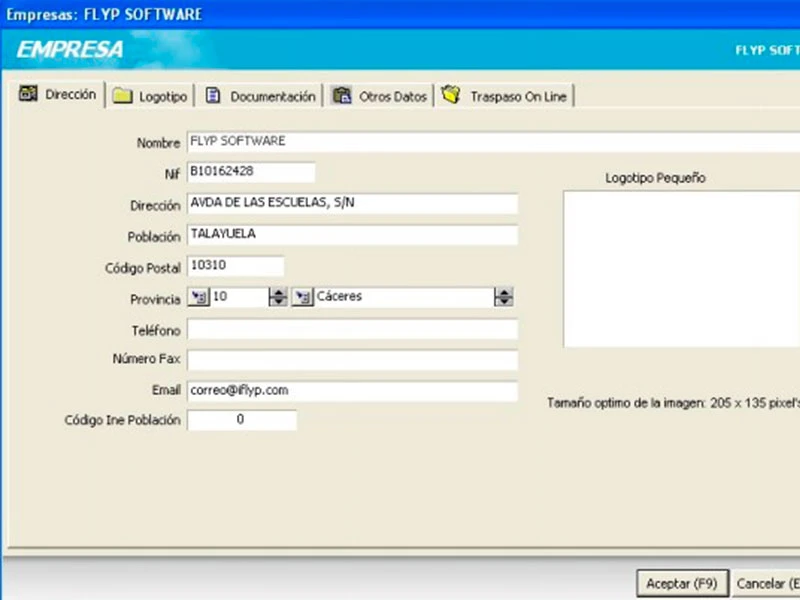Click the Provincia code field showing 10

click(x=240, y=297)
